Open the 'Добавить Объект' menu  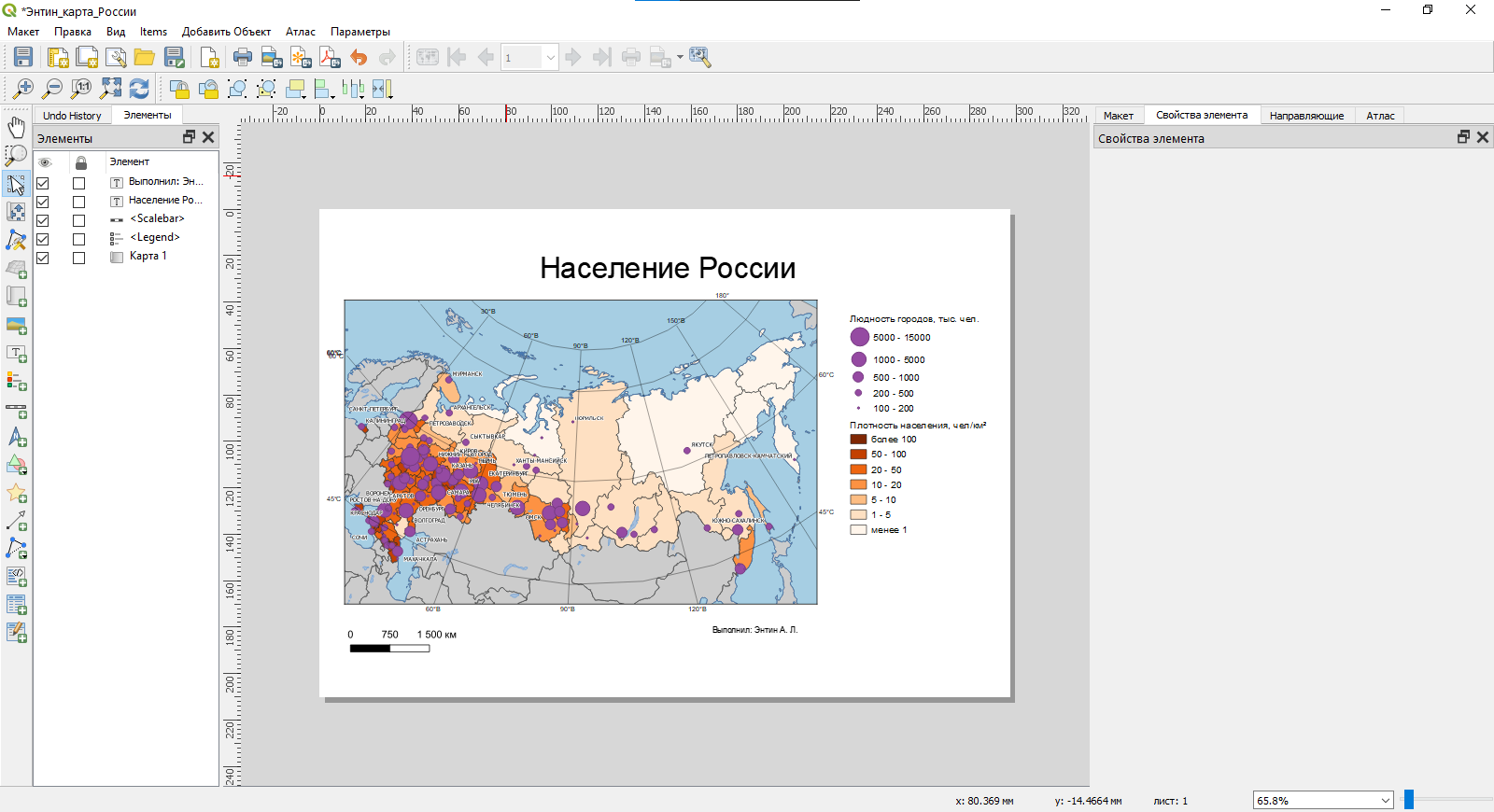click(226, 32)
